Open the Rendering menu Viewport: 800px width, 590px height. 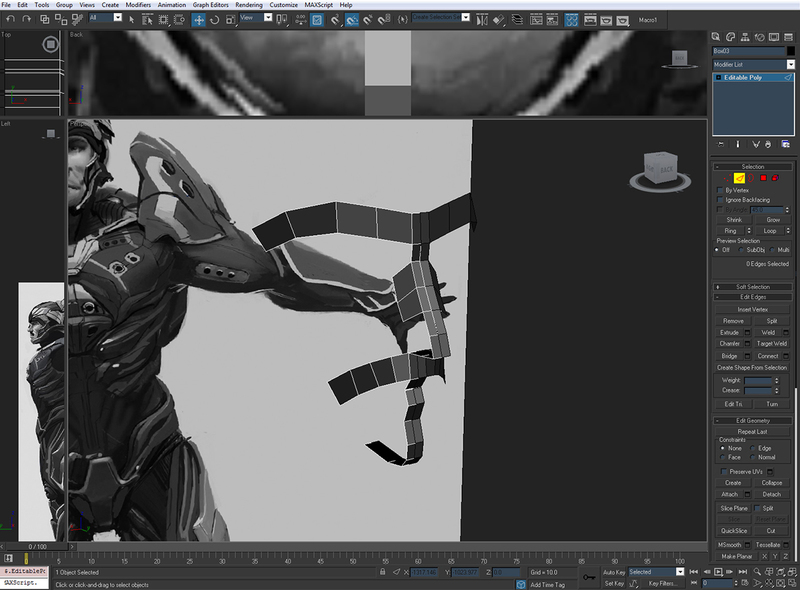click(248, 5)
